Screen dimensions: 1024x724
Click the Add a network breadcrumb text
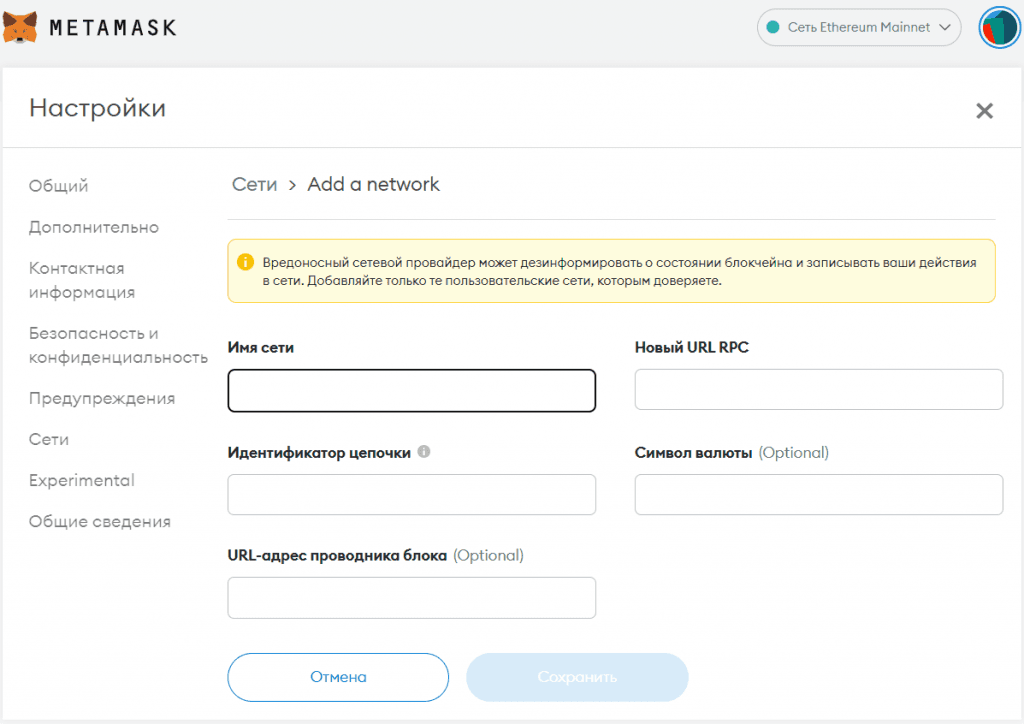click(x=374, y=185)
